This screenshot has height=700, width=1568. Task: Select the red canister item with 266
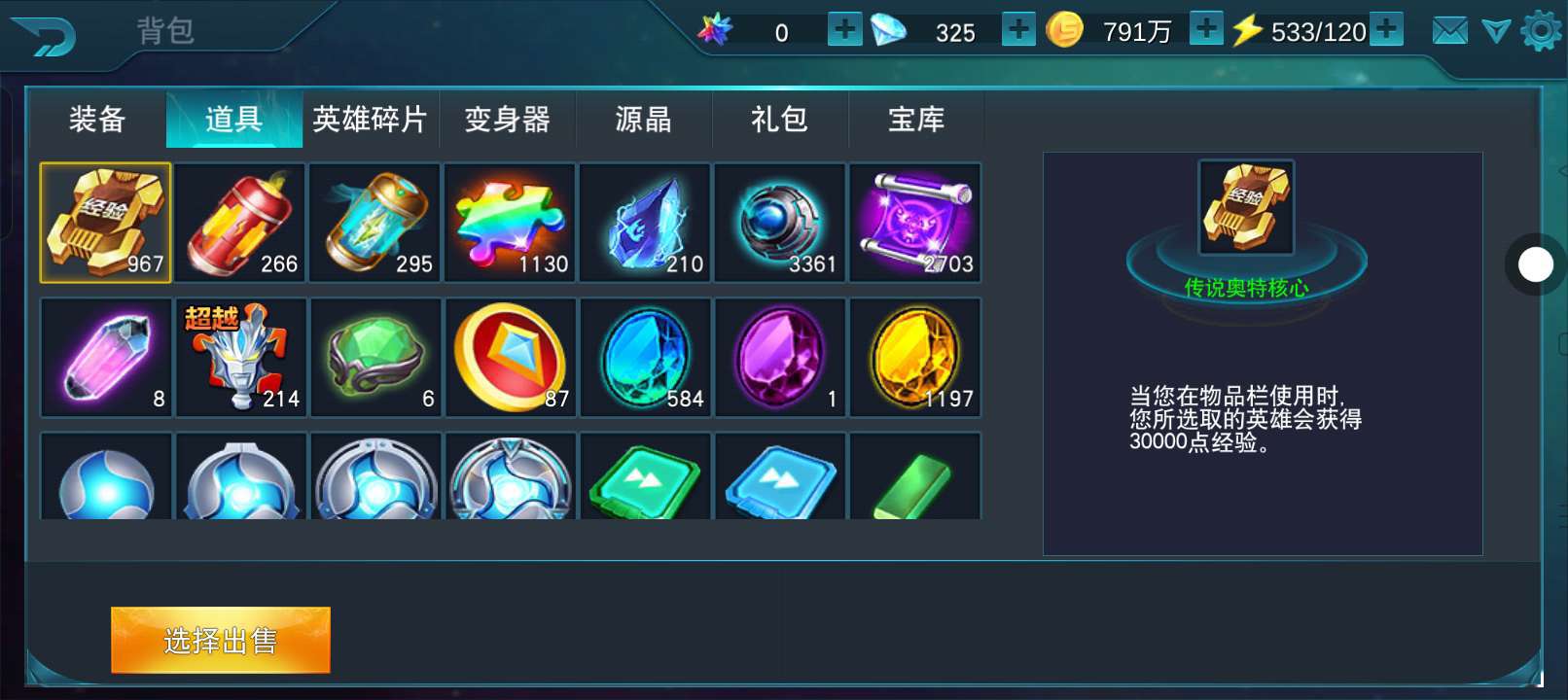(240, 223)
